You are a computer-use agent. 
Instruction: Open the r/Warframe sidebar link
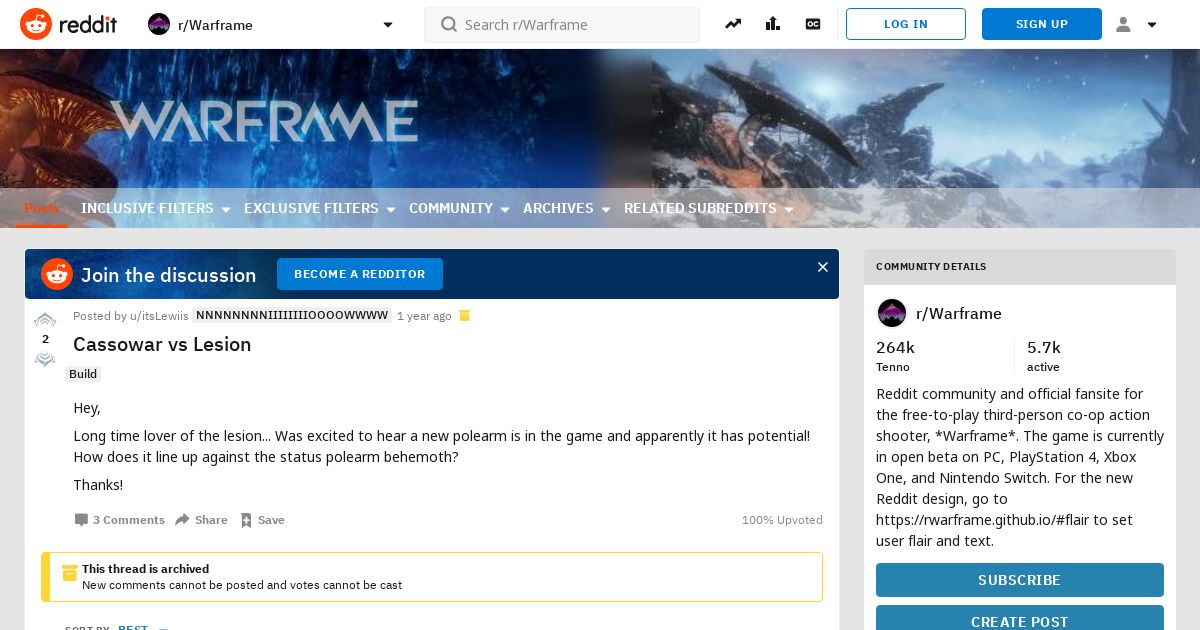point(959,314)
